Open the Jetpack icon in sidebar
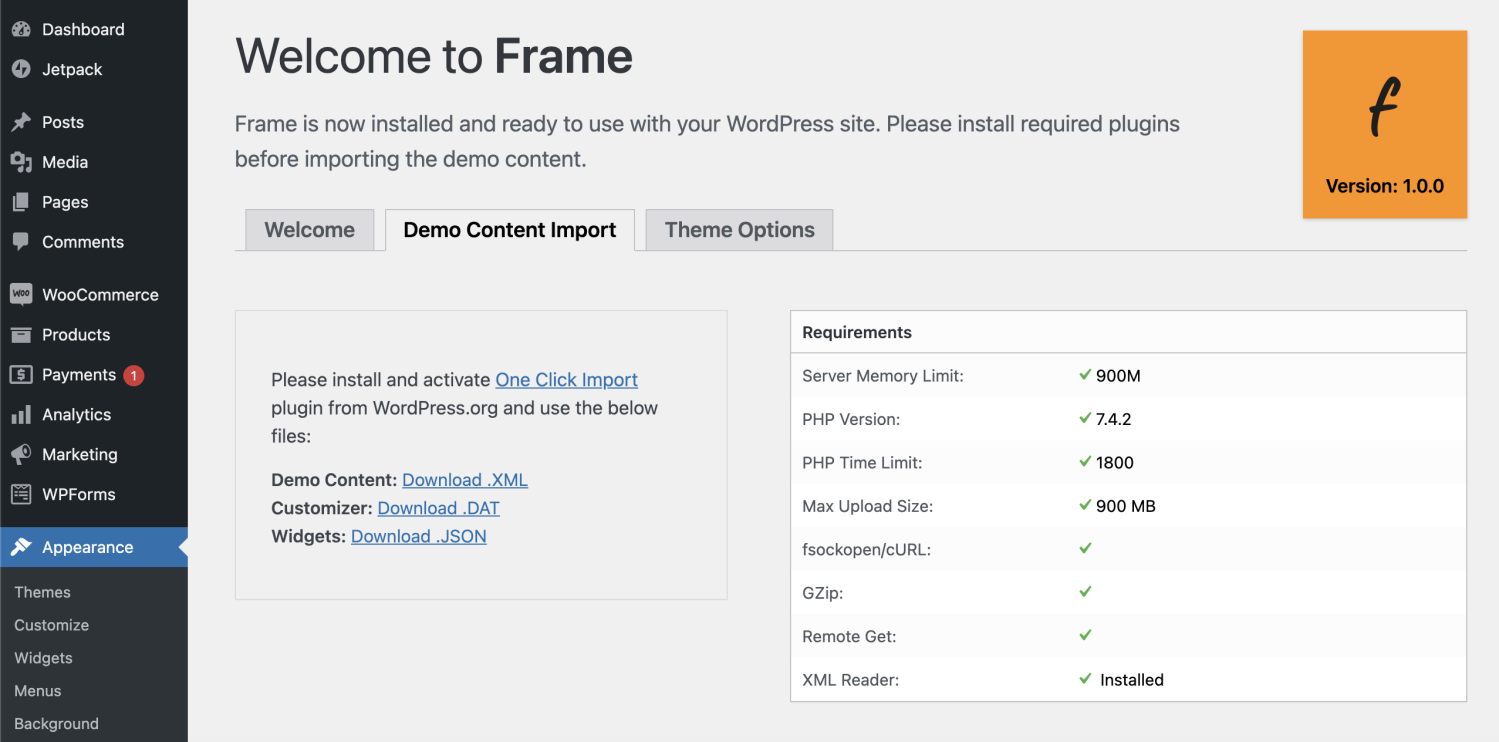 (21, 69)
